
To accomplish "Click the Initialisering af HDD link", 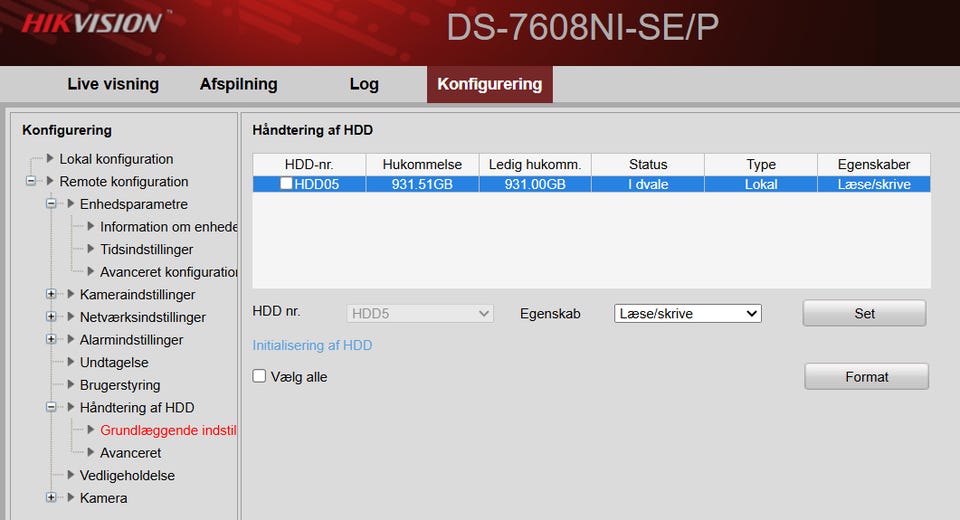I will coord(312,345).
